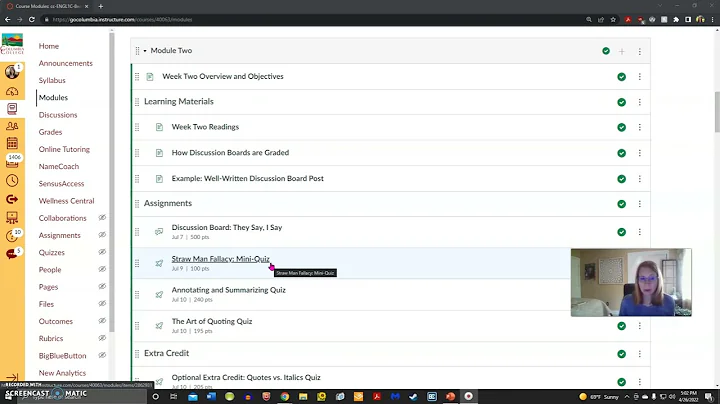The image size is (720, 404).
Task: Click the red arrow Commons icon
Action: 12,199
